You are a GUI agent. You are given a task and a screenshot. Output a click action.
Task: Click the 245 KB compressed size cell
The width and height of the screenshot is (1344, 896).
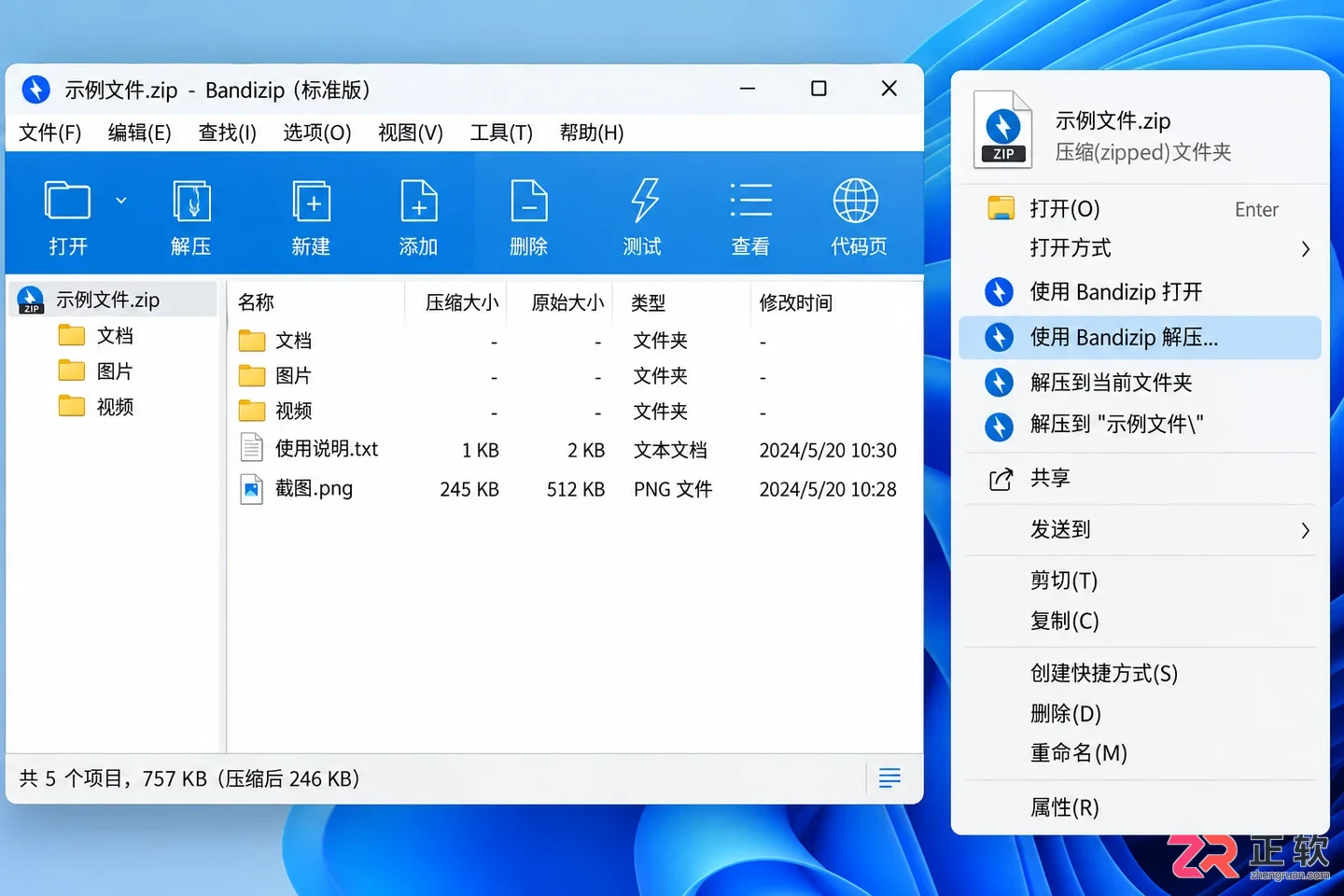point(469,489)
